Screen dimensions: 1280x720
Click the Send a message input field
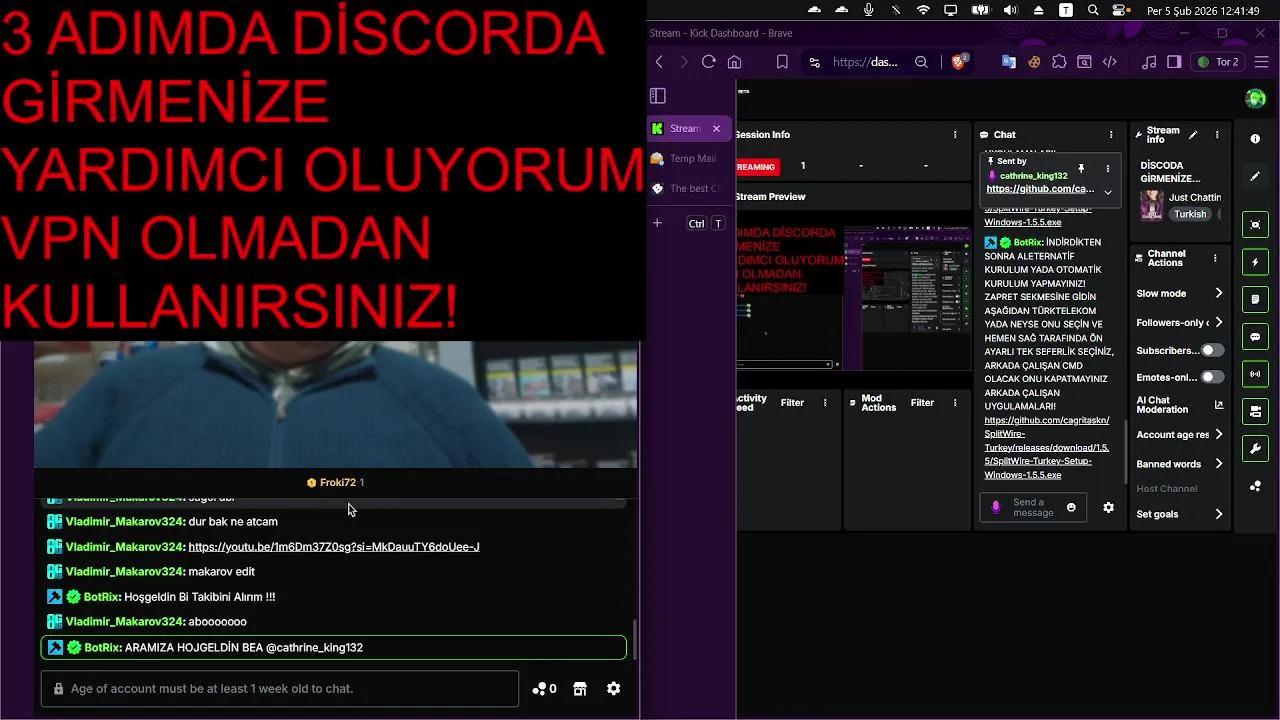tap(1035, 509)
